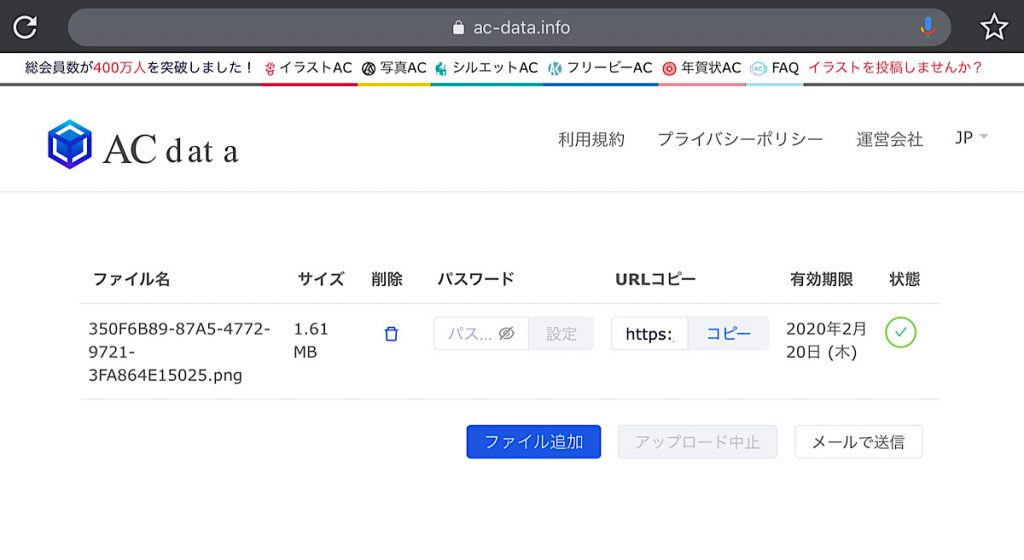
Task: Go to the 運営会社 page
Action: (x=889, y=139)
